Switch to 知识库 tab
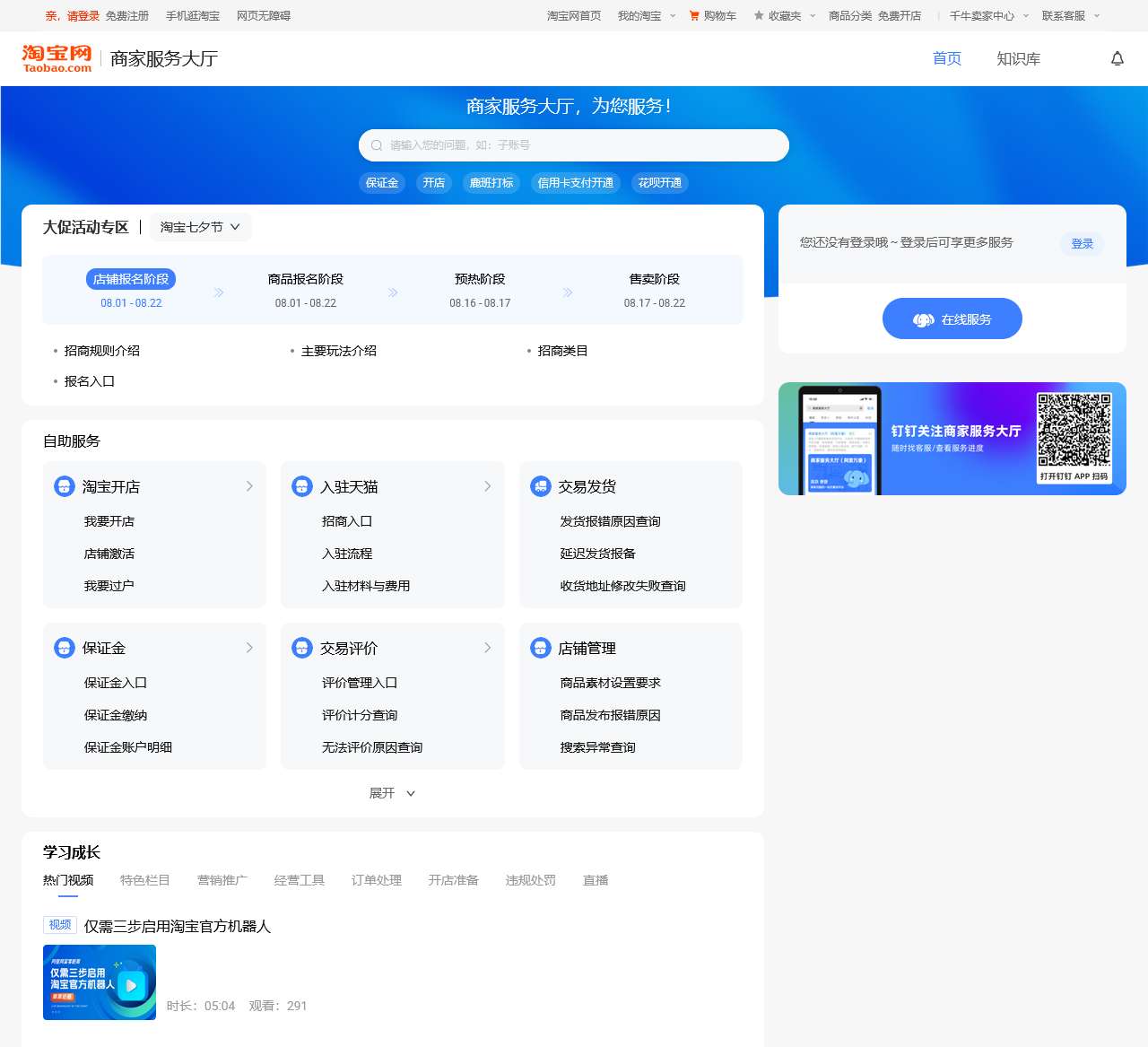This screenshot has width=1148, height=1047. coord(1019,58)
